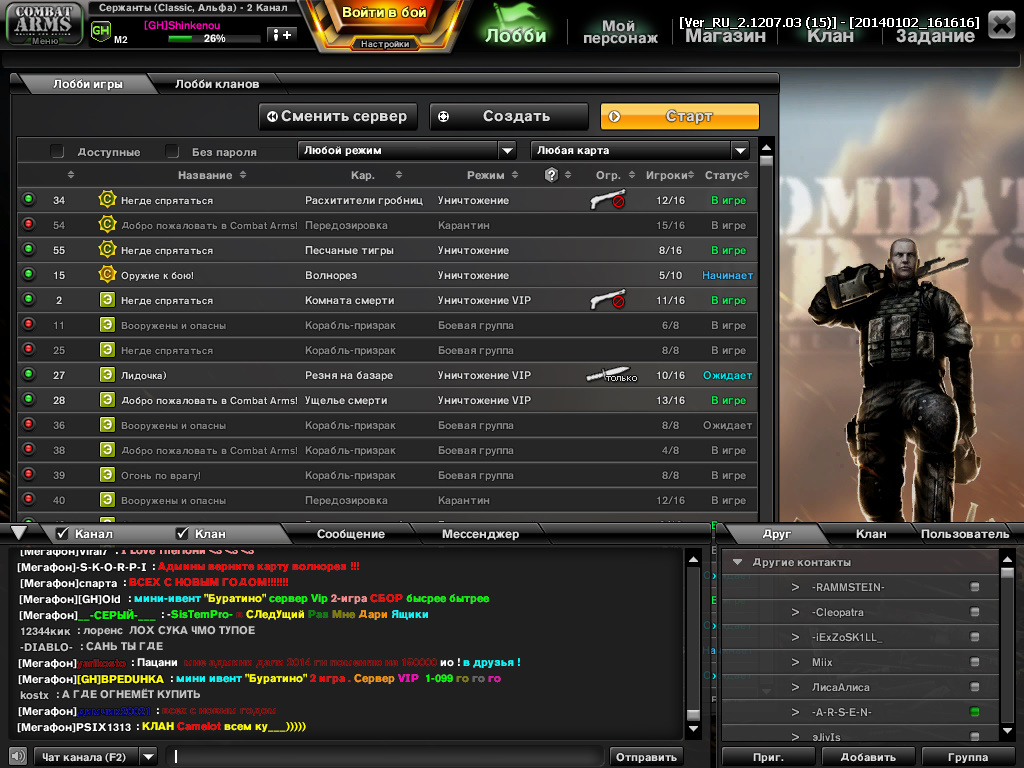Select room Ущелье смерти row

coord(387,400)
